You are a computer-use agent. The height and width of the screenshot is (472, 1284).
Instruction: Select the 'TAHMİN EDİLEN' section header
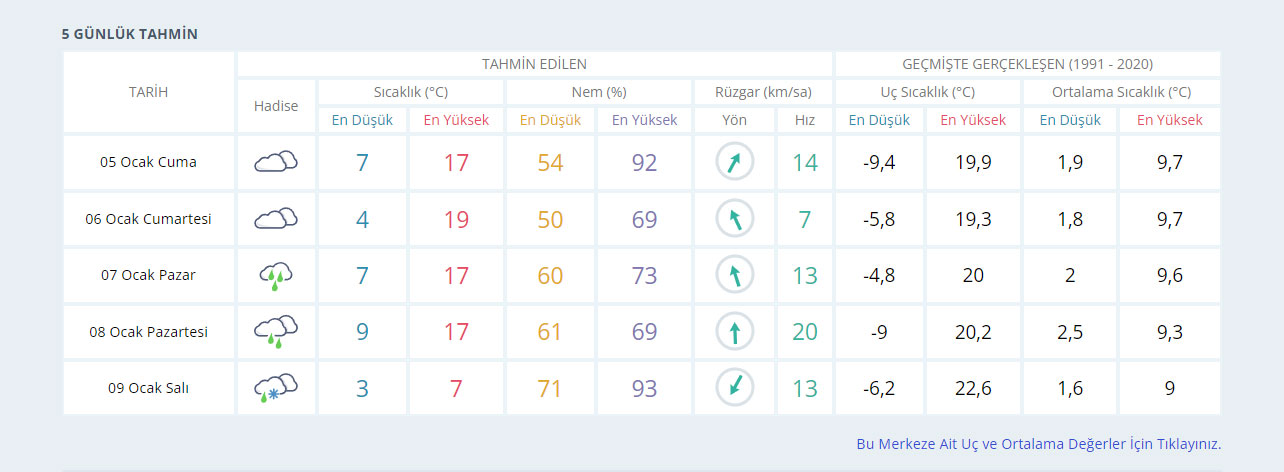(x=534, y=64)
